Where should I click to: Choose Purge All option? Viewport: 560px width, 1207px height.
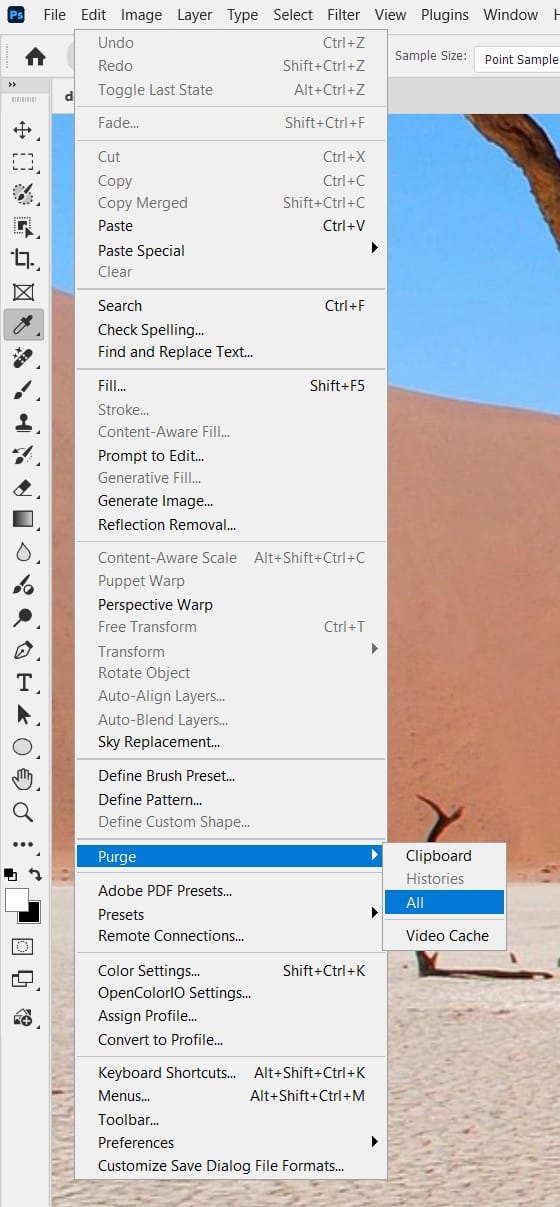pos(444,902)
